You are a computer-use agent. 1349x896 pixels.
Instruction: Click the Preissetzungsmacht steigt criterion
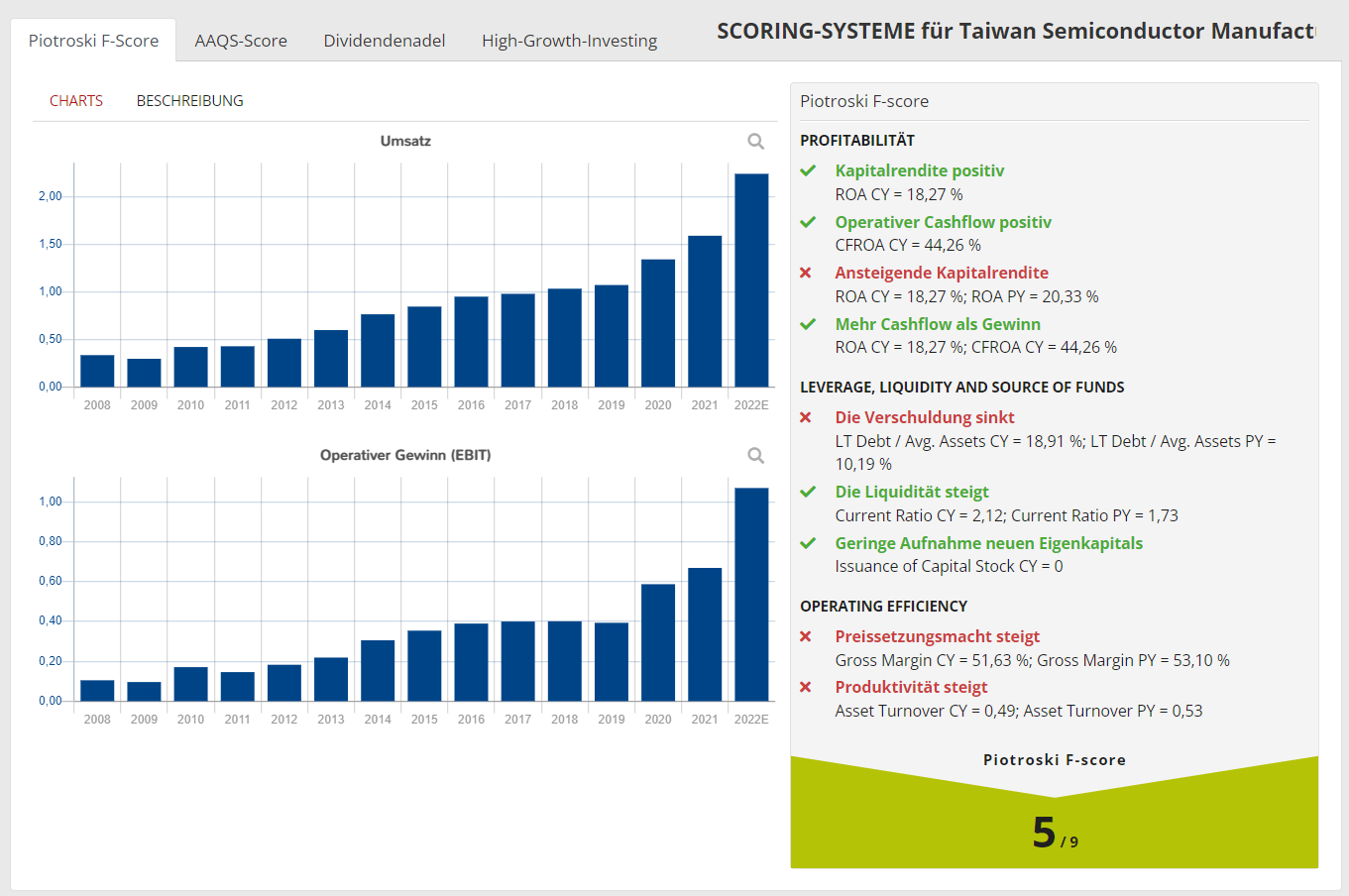[938, 636]
